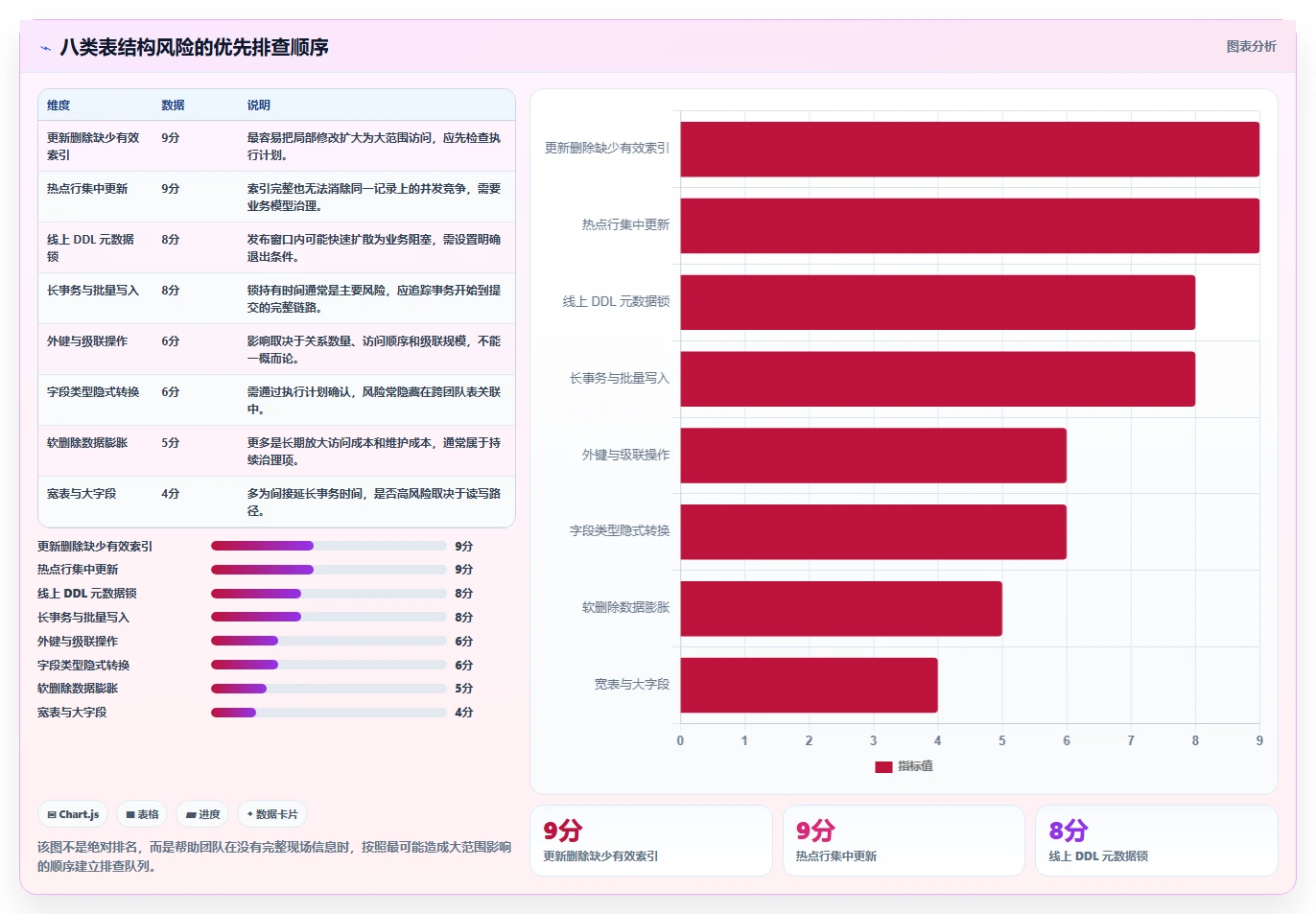
Task: Click the 线上 DDL 元数据锁 progress bar
Action: (x=329, y=594)
